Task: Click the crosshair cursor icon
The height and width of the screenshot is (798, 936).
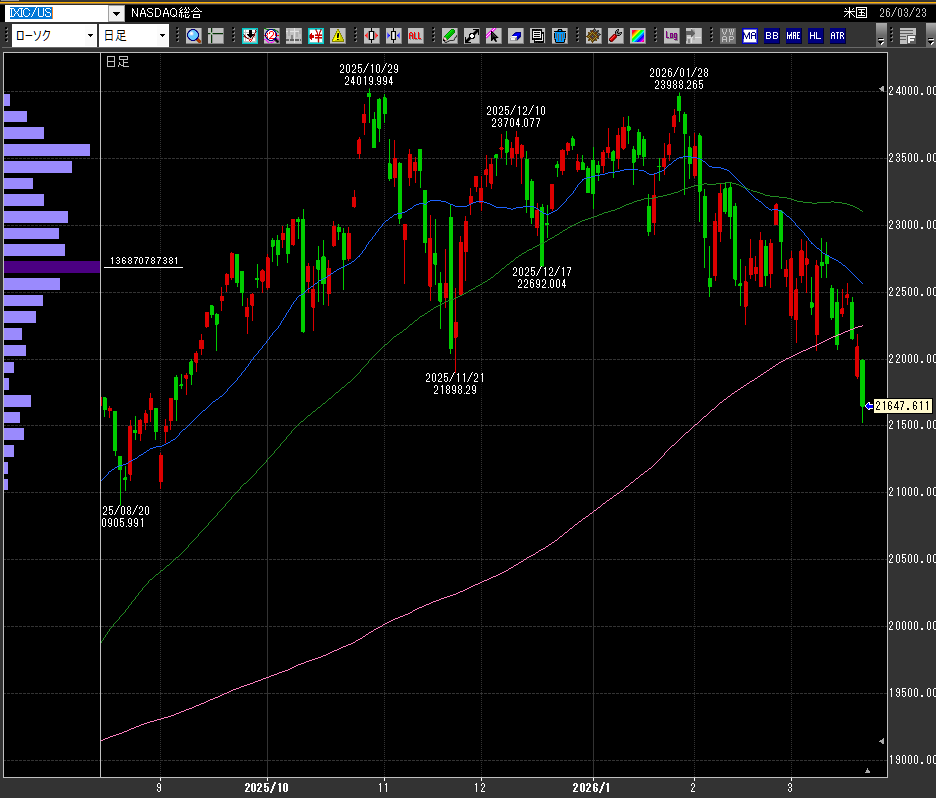Action: pos(215,36)
